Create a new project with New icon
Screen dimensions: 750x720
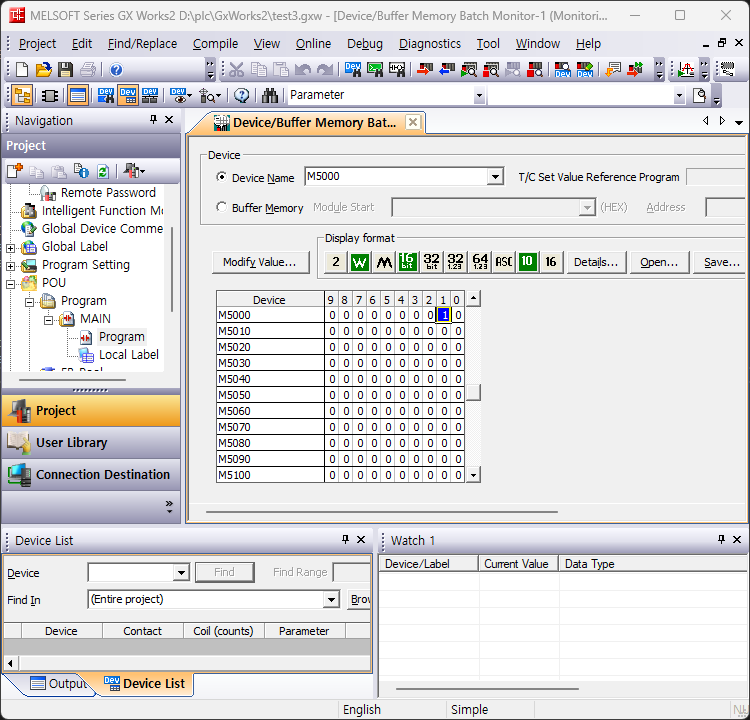[x=22, y=70]
